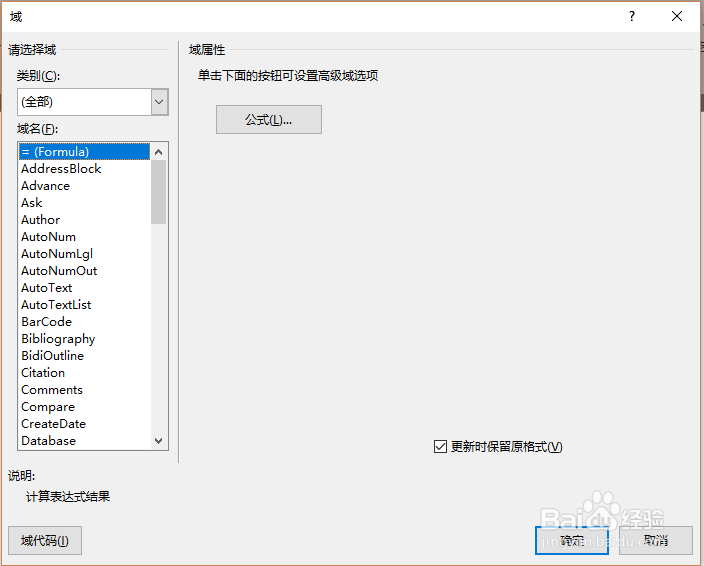Select Citation in the field list

coord(84,373)
